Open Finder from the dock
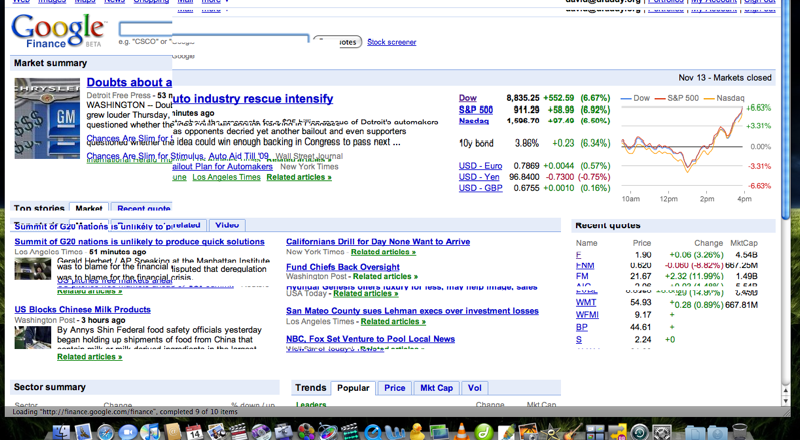Image resolution: width=800 pixels, height=440 pixels. pos(61,432)
